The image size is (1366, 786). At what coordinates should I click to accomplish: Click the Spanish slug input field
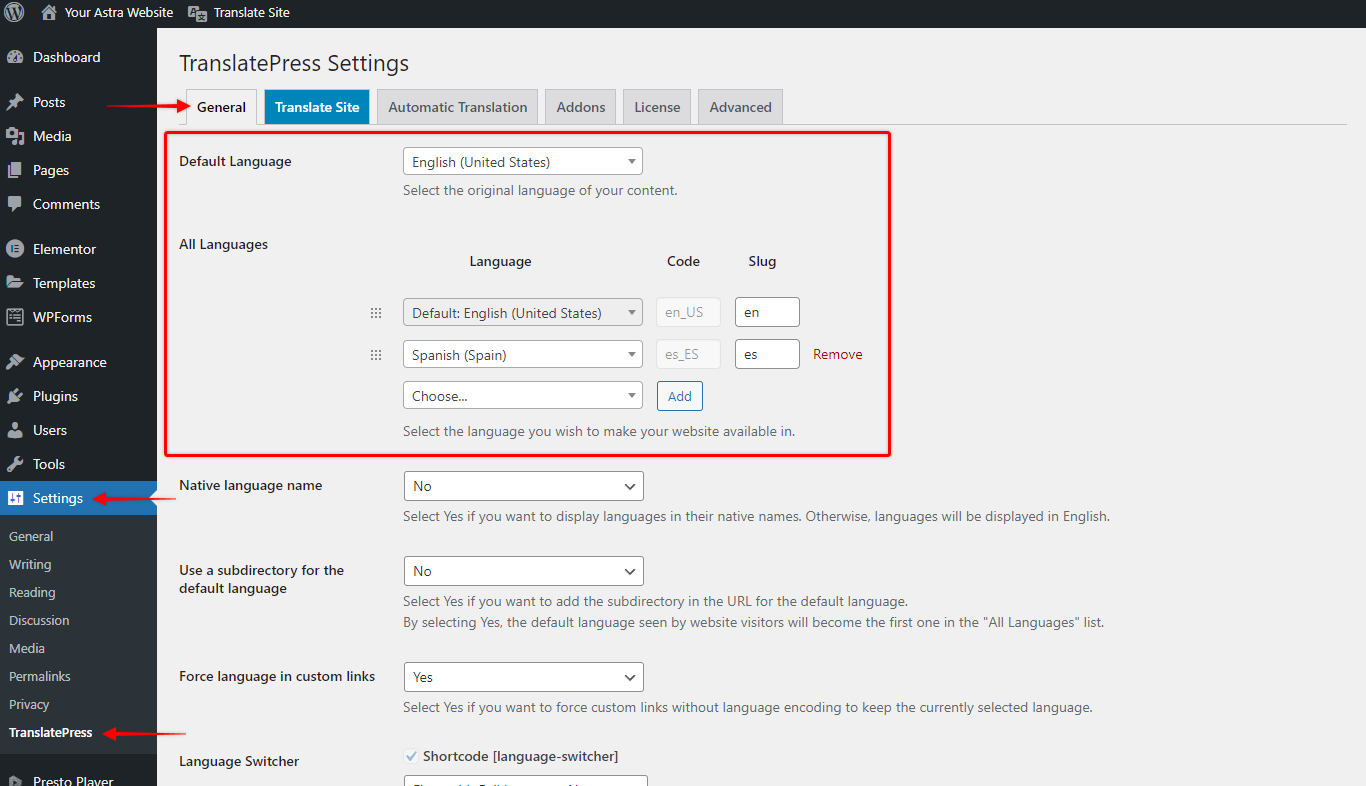click(x=766, y=354)
